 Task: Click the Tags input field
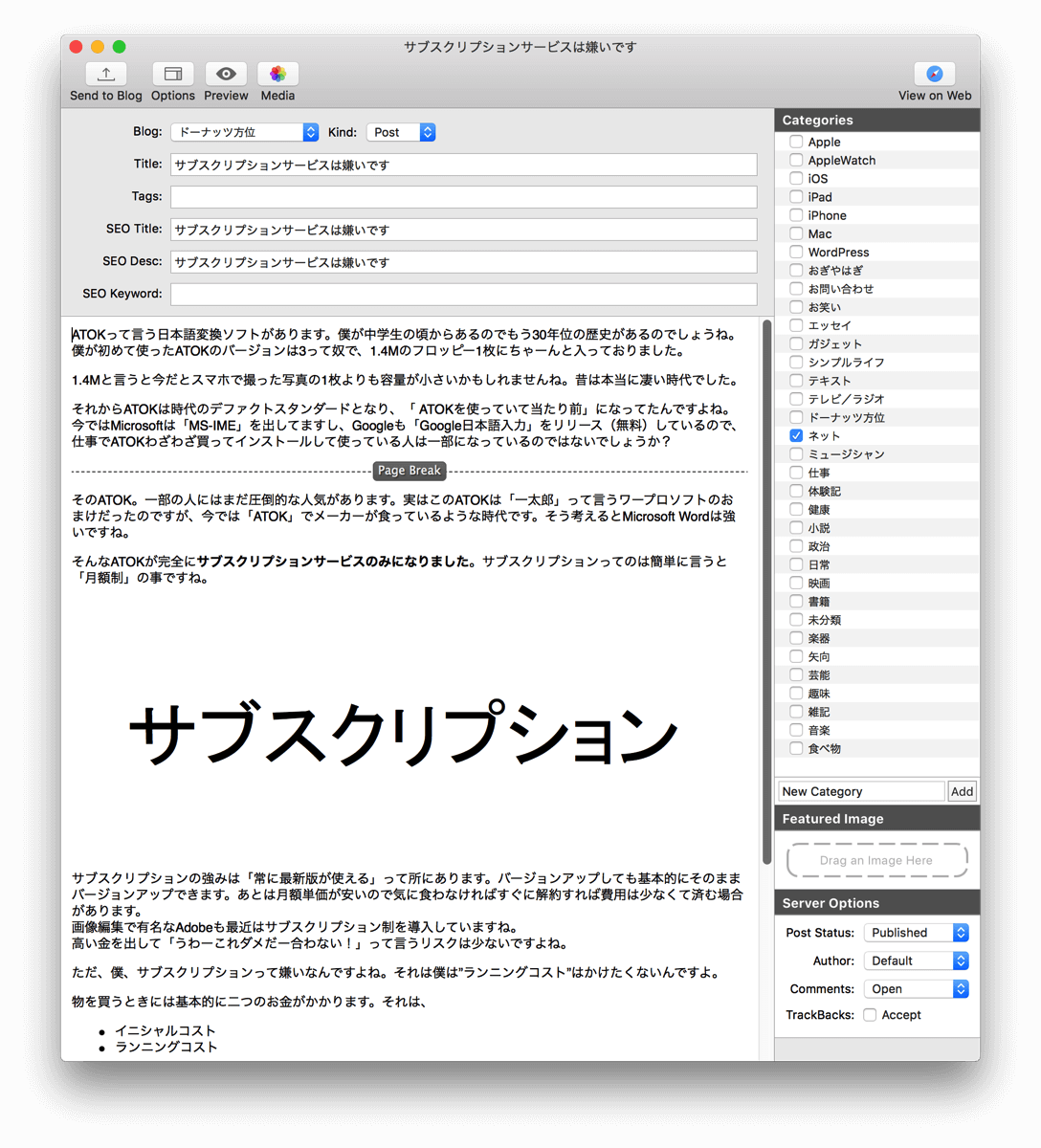coord(464,197)
